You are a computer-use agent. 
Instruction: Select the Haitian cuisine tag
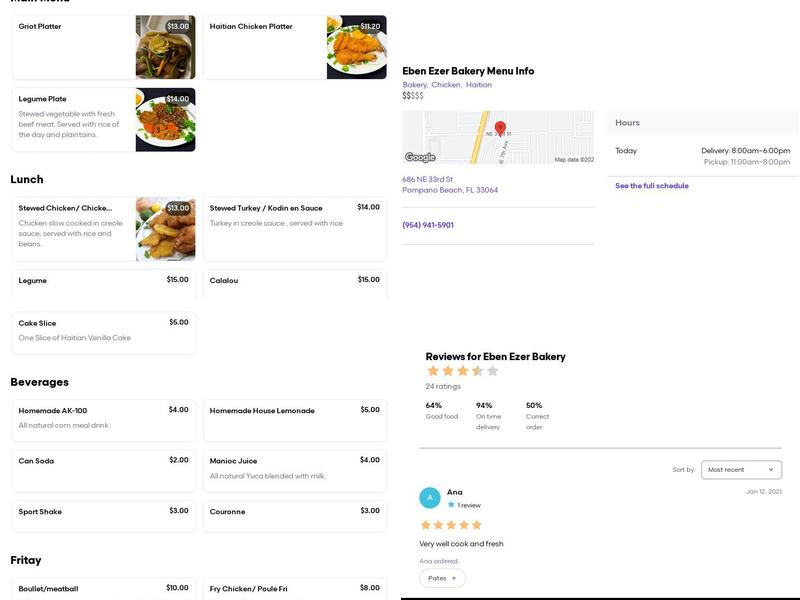(x=477, y=84)
